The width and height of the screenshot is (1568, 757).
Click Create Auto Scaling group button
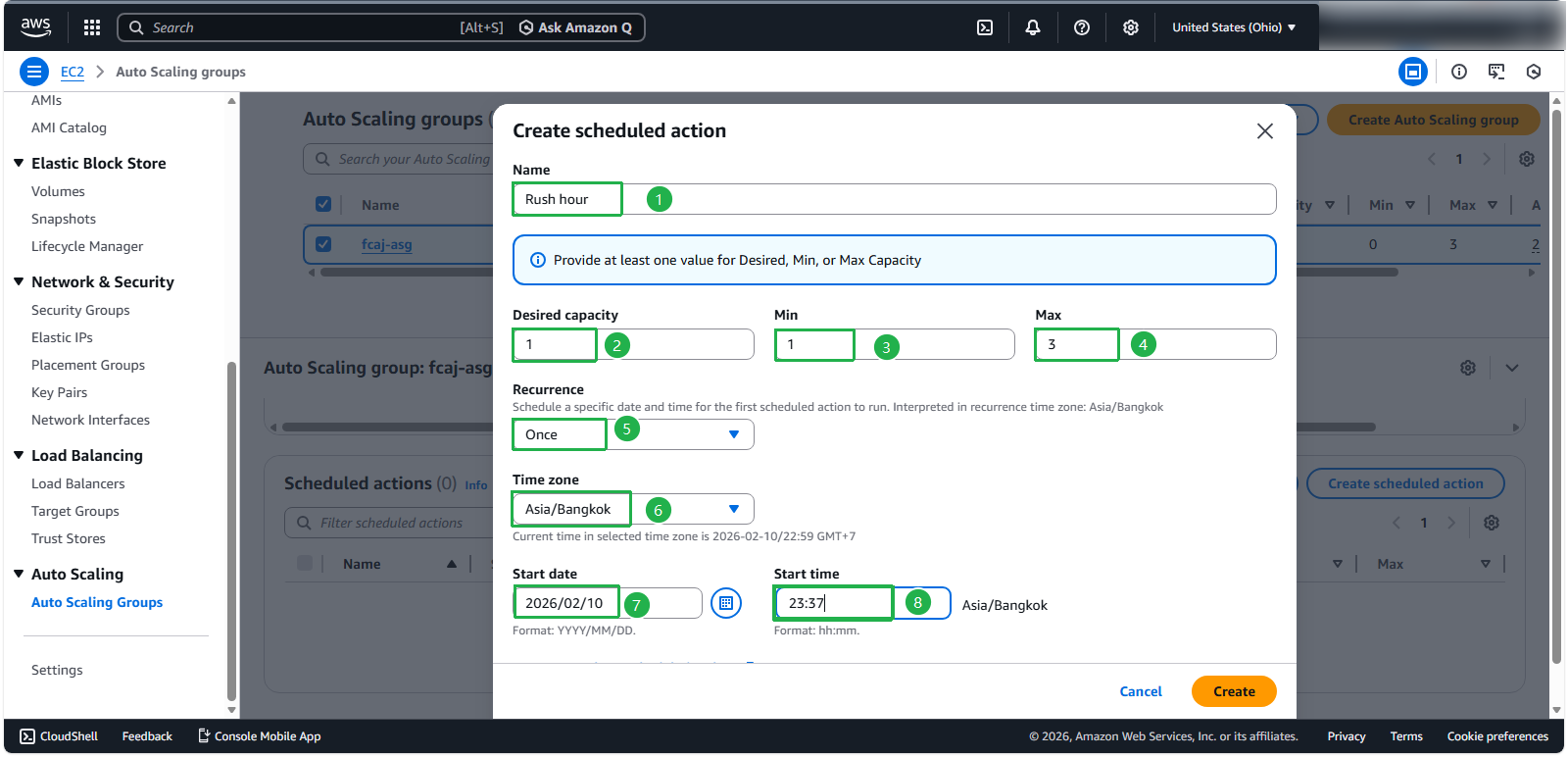(1434, 120)
